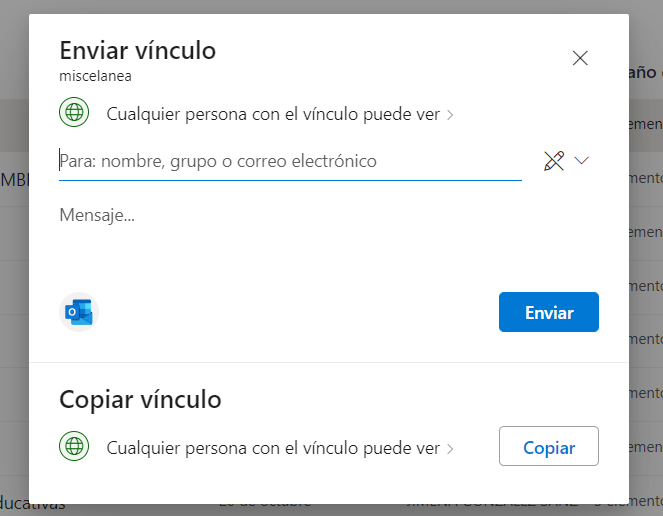Click chevron after top 'puede ver' text
Image resolution: width=663 pixels, height=516 pixels.
450,115
